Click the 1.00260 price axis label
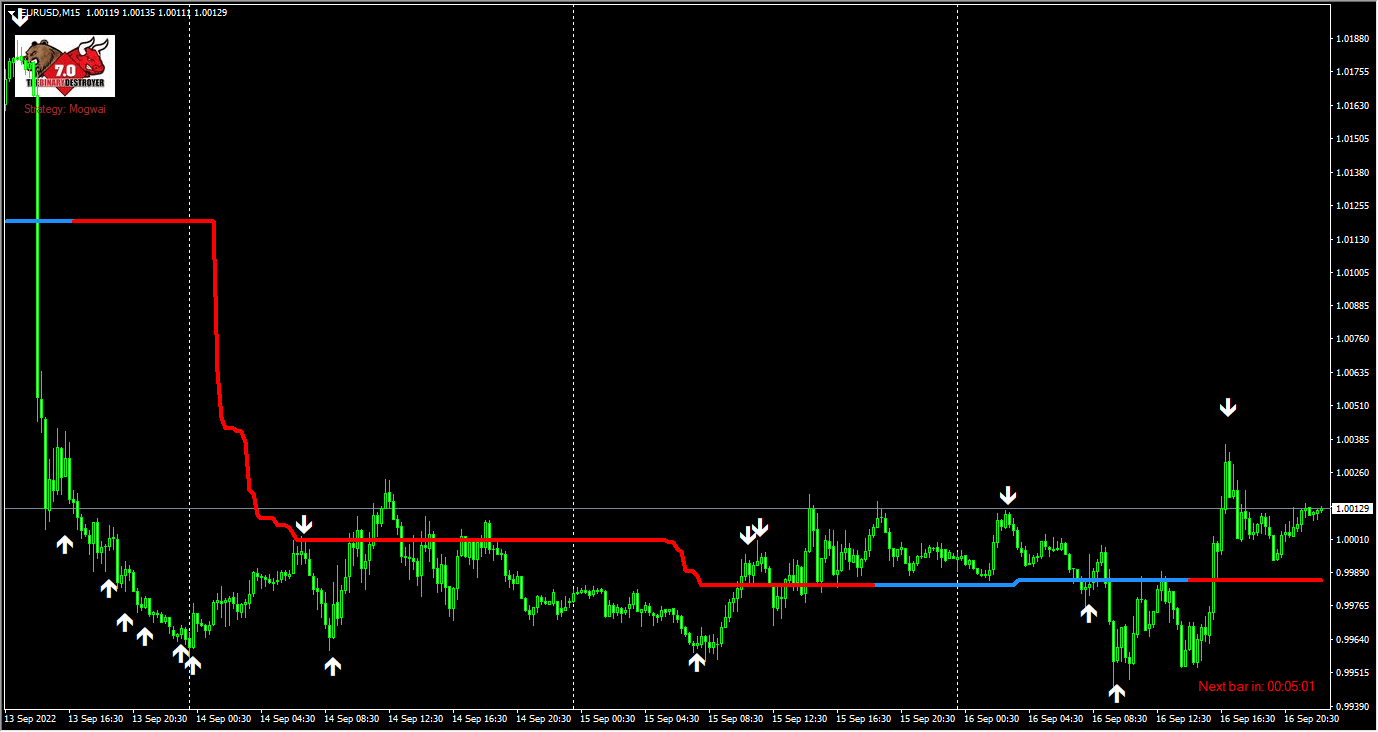1378x732 pixels. click(1352, 473)
